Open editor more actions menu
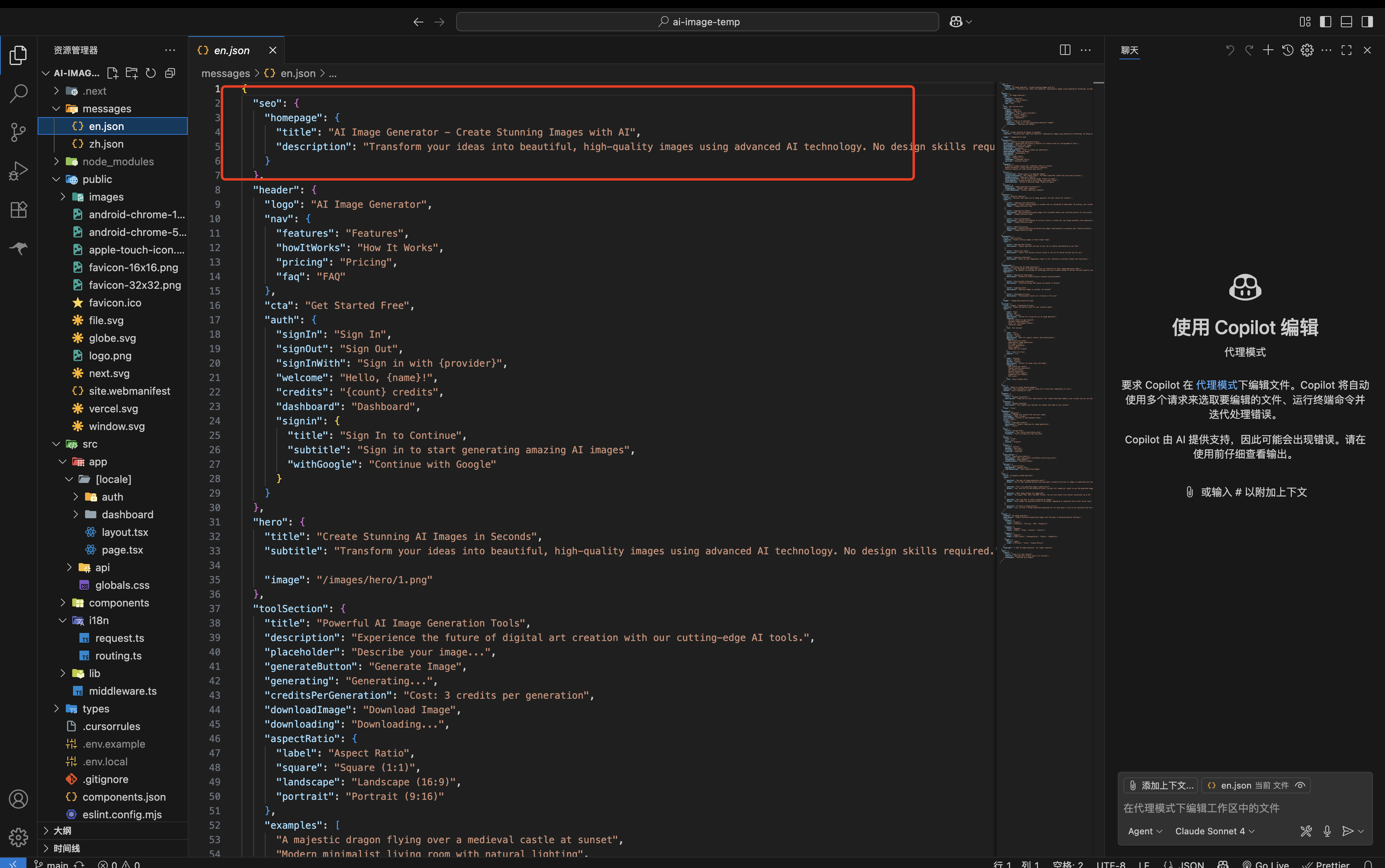This screenshot has height=868, width=1385. point(1085,50)
